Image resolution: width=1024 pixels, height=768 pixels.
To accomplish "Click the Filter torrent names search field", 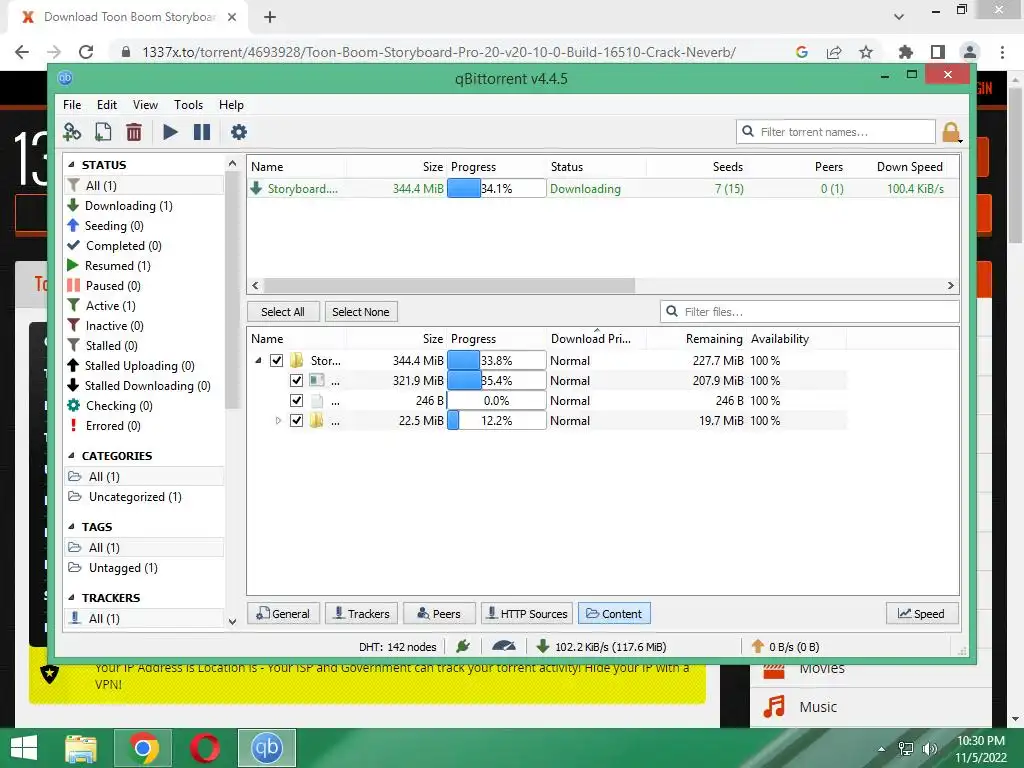I will coord(836,132).
